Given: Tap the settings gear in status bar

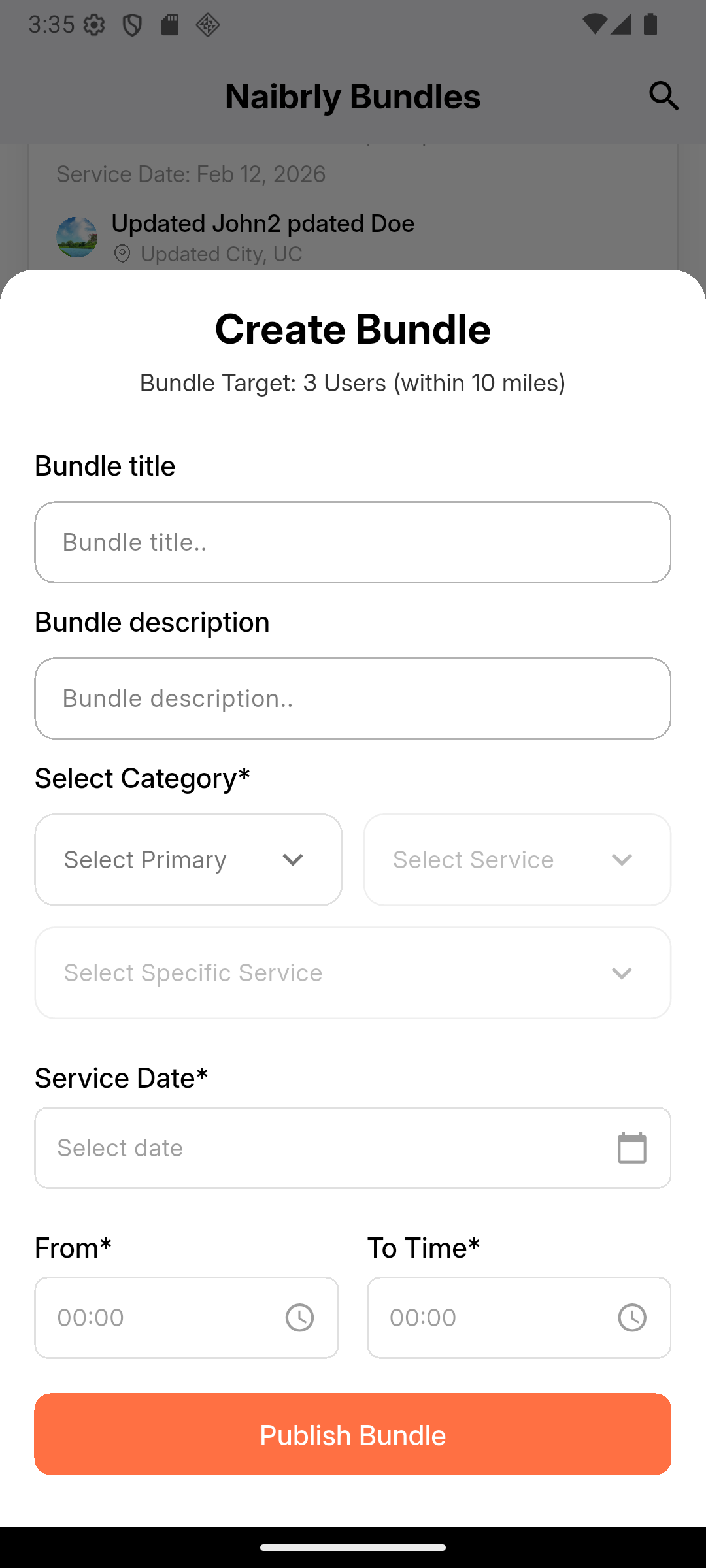Looking at the screenshot, I should click(94, 25).
